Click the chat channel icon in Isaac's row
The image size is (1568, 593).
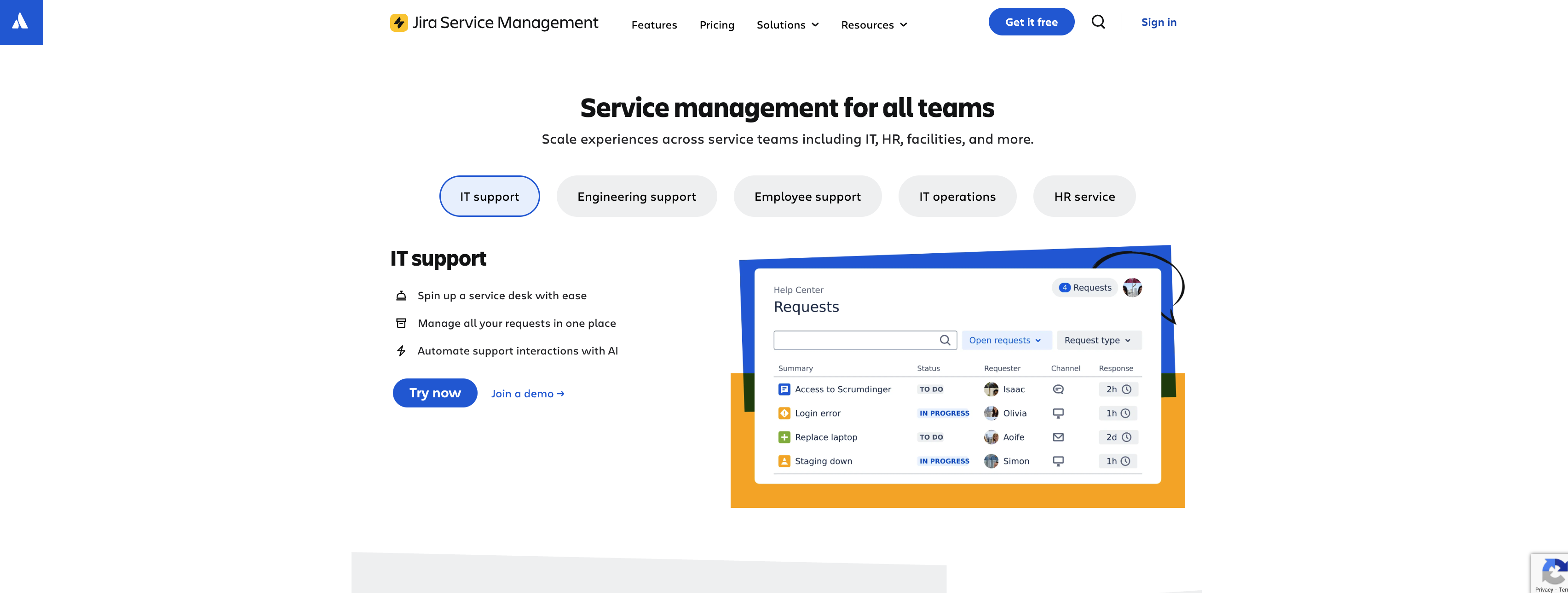click(x=1058, y=389)
